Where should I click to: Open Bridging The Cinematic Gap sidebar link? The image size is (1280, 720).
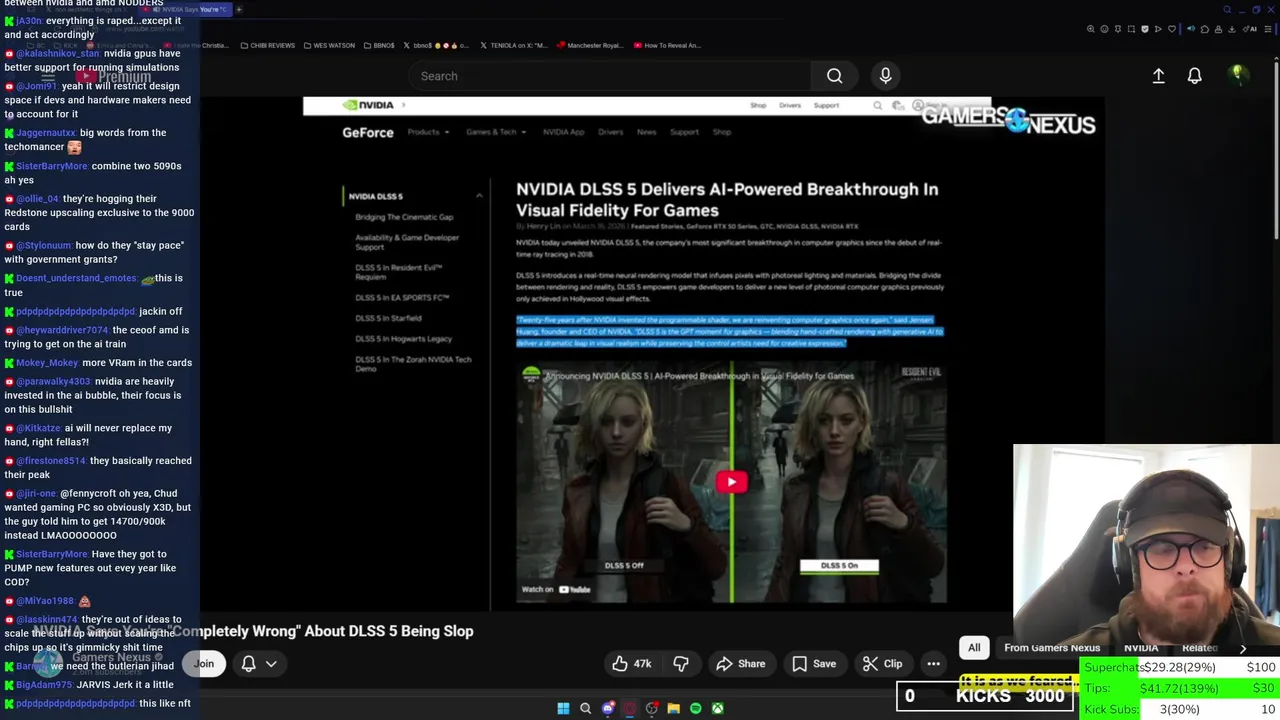click(x=404, y=217)
